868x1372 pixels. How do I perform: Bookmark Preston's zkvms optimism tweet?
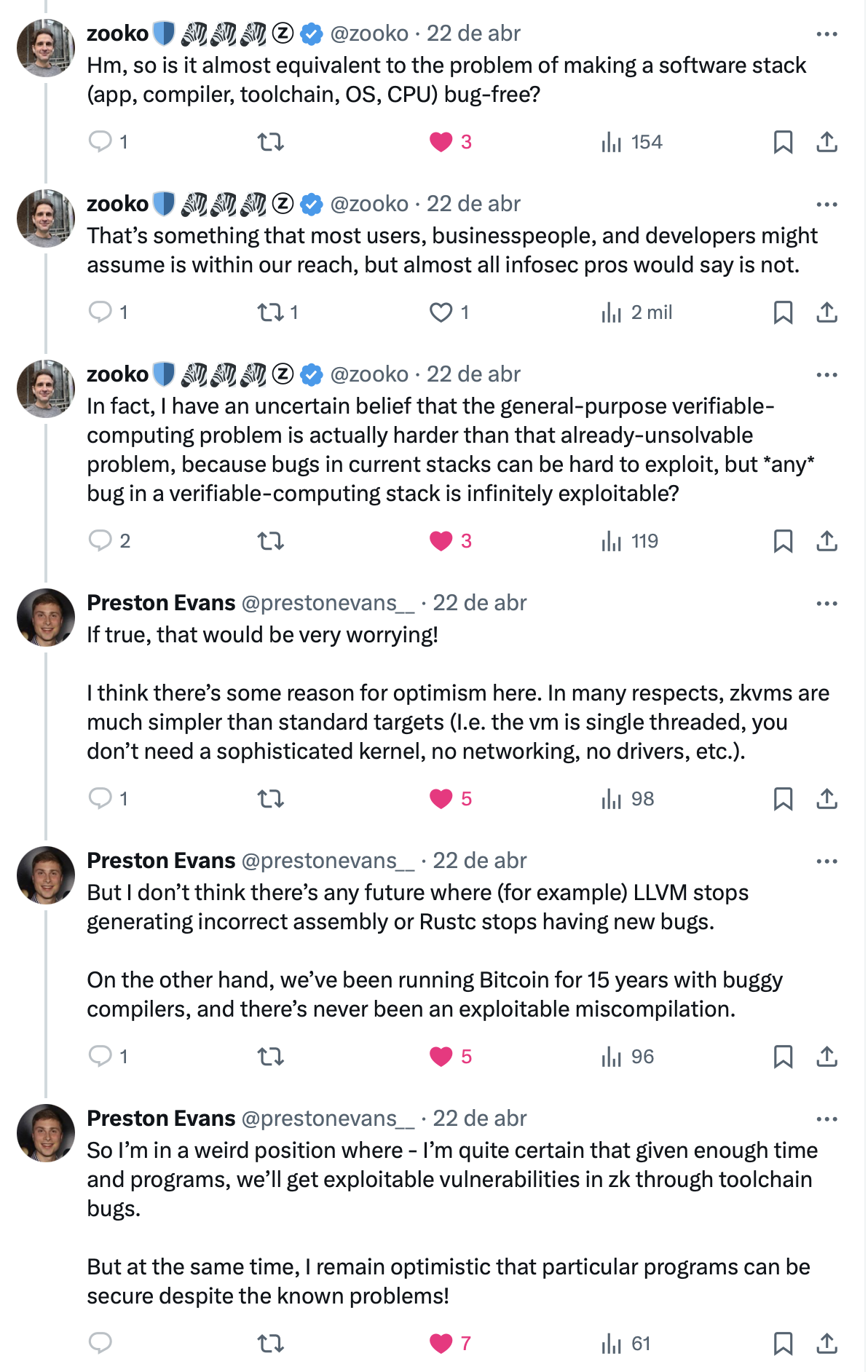pyautogui.click(x=783, y=798)
